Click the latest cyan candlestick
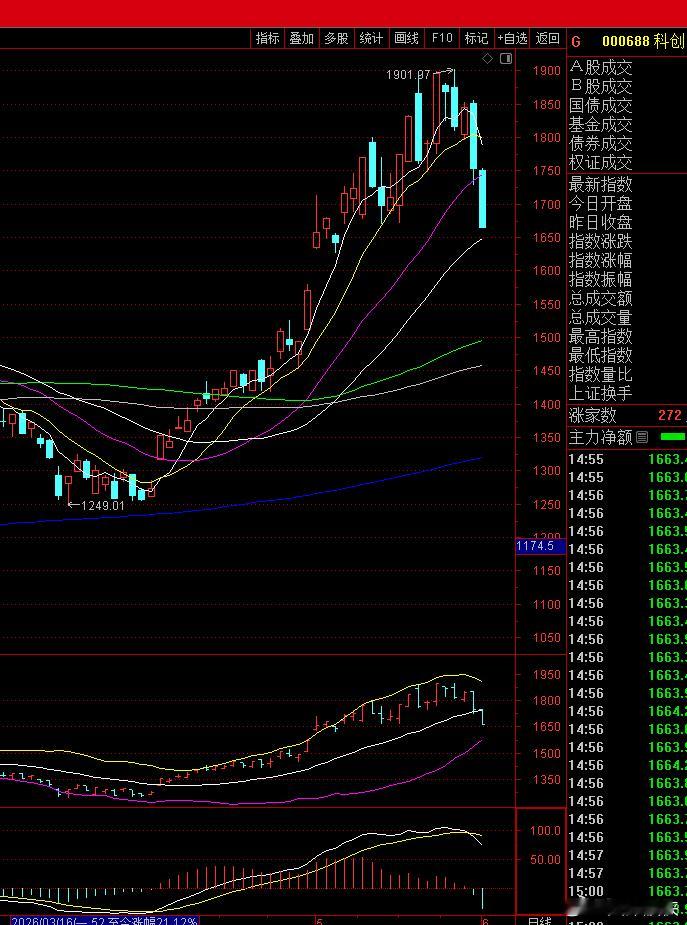 tap(482, 199)
